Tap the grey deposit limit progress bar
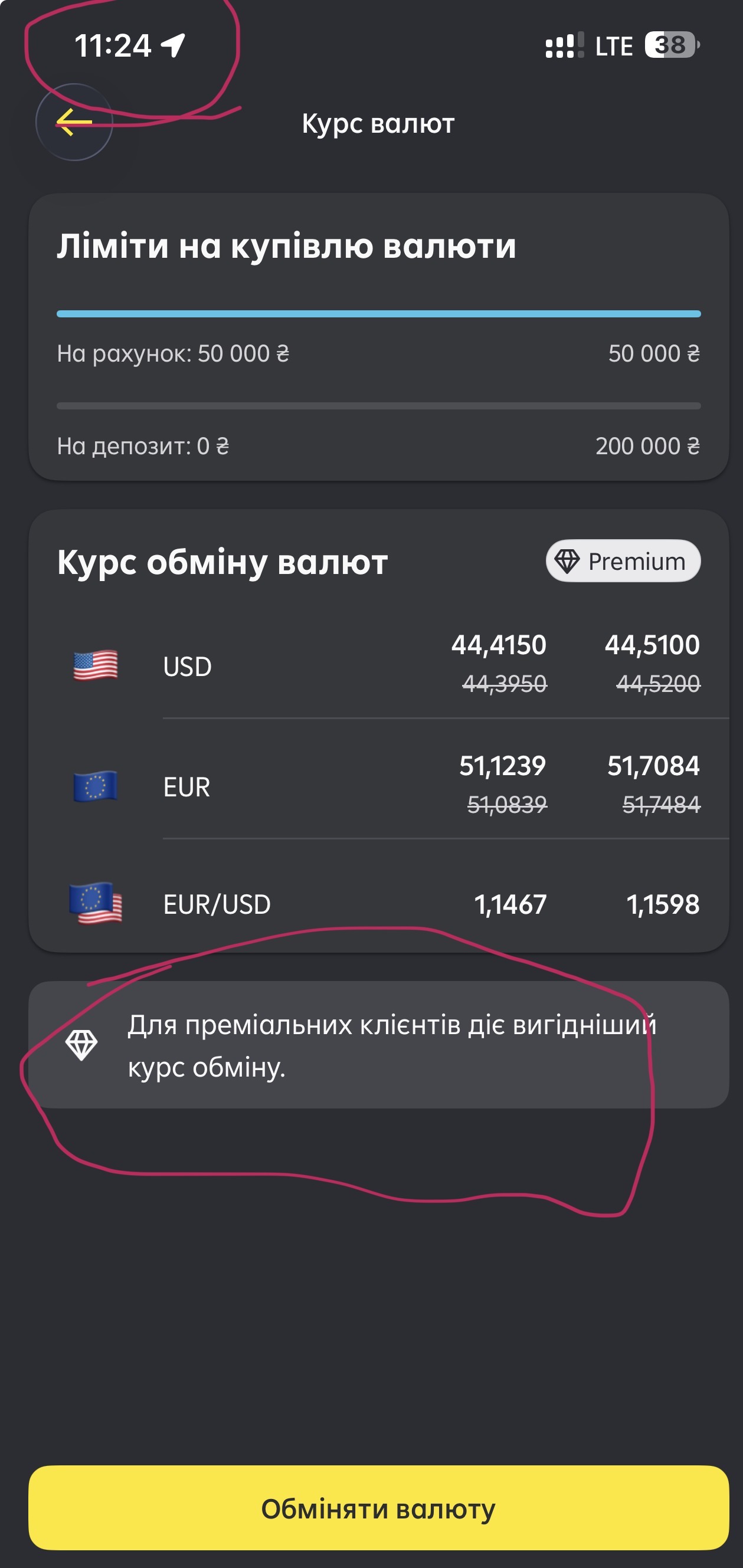This screenshot has height=1568, width=743. (379, 406)
